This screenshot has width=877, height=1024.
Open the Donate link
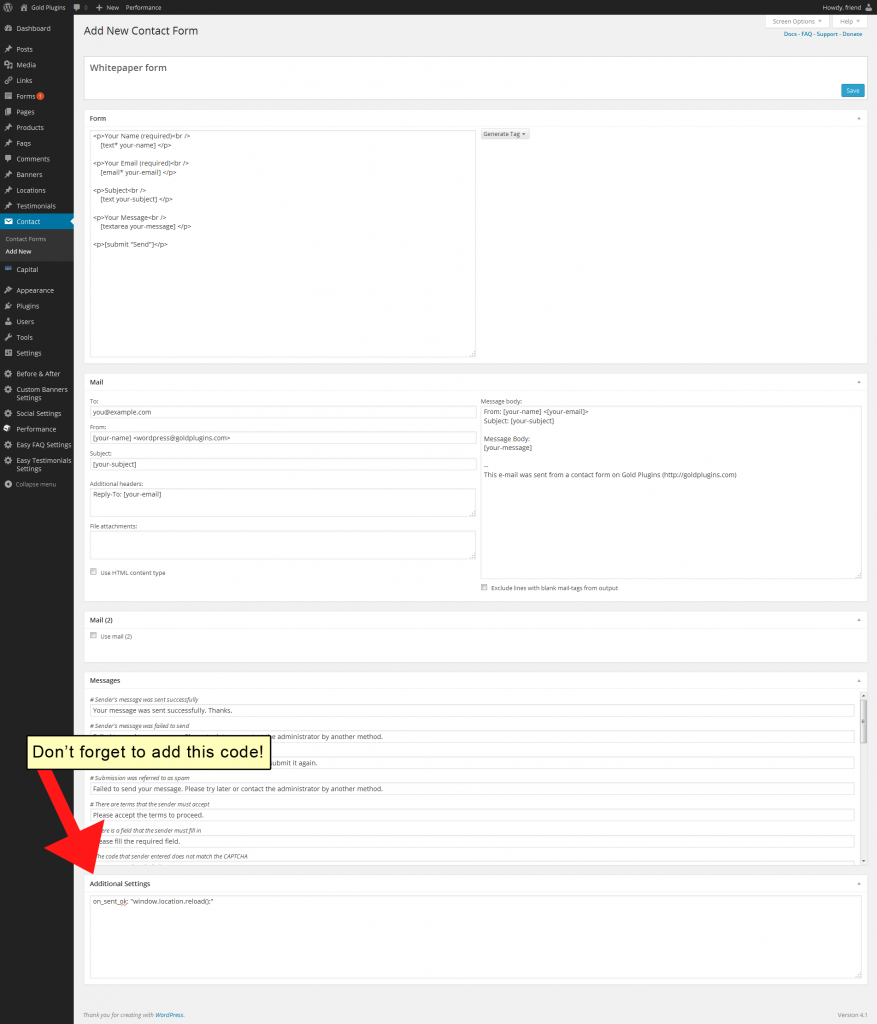click(x=851, y=34)
